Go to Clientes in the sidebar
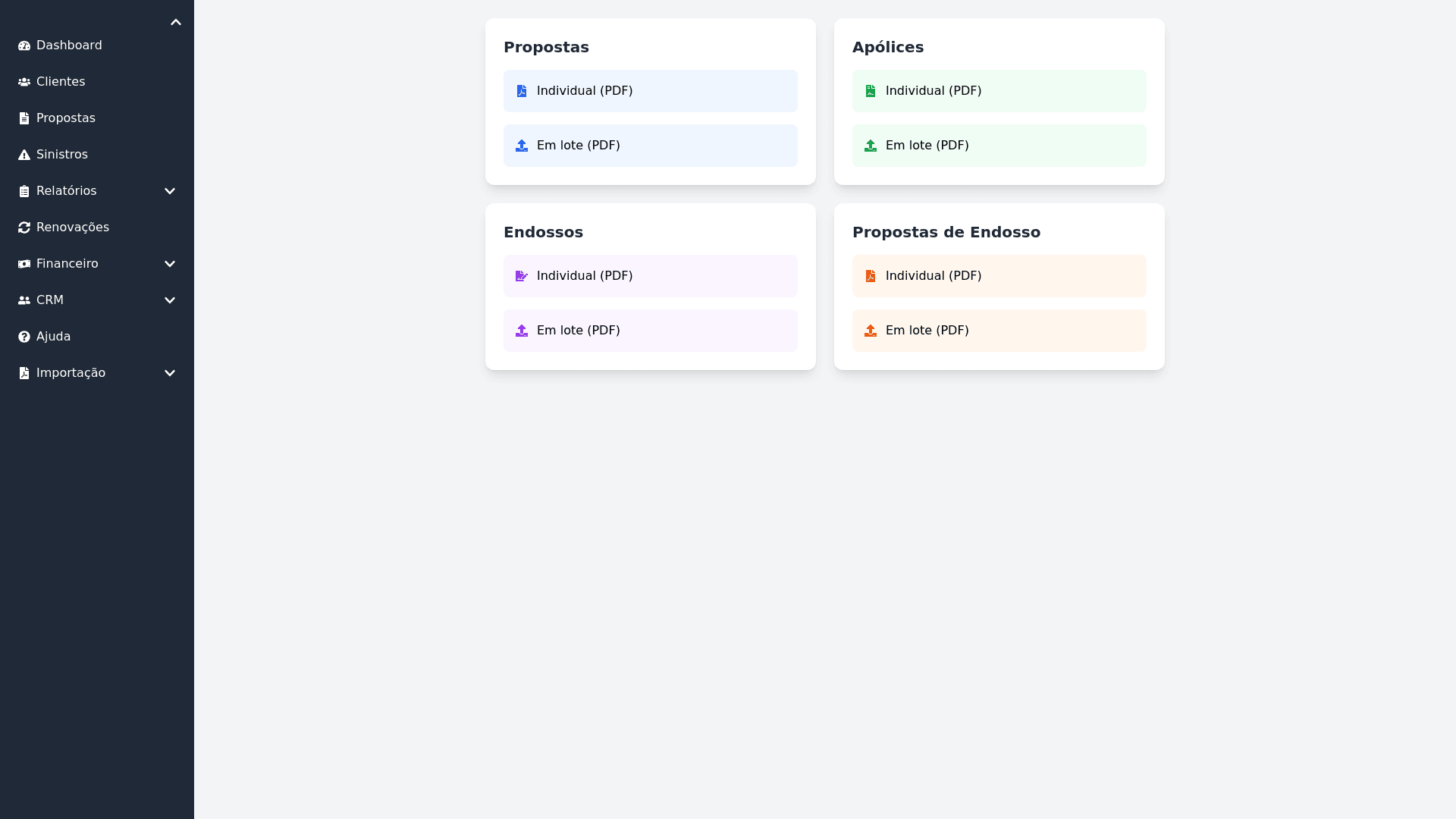This screenshot has width=1456, height=819. [61, 82]
